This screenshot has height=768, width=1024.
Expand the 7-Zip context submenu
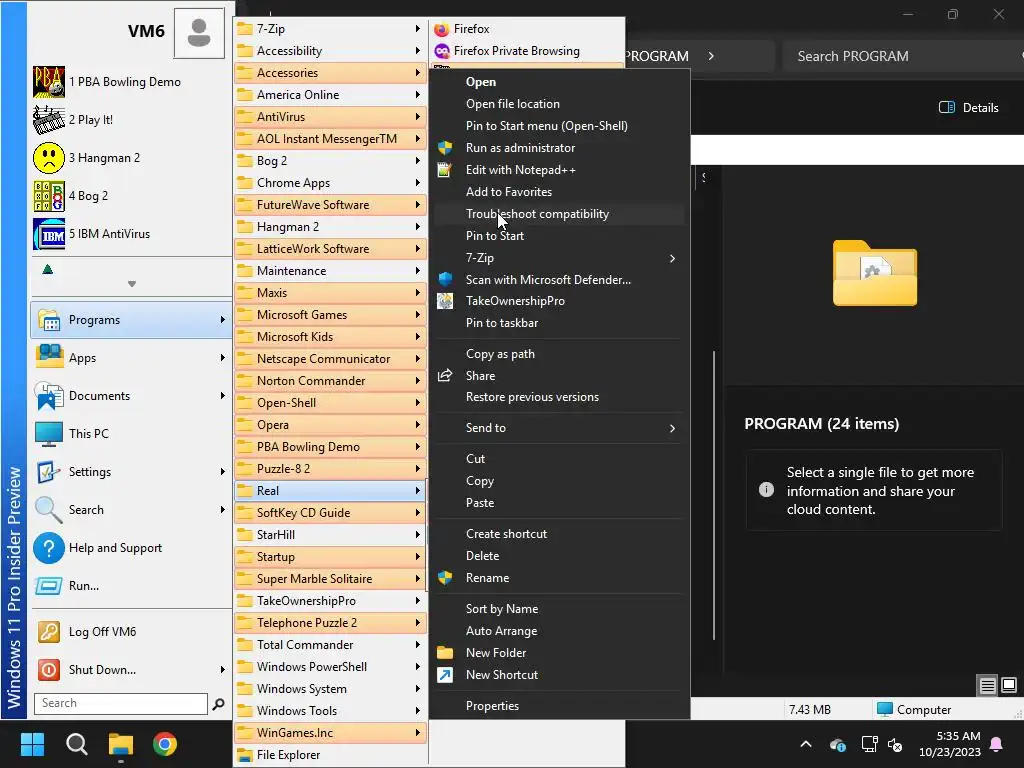[x=559, y=258]
